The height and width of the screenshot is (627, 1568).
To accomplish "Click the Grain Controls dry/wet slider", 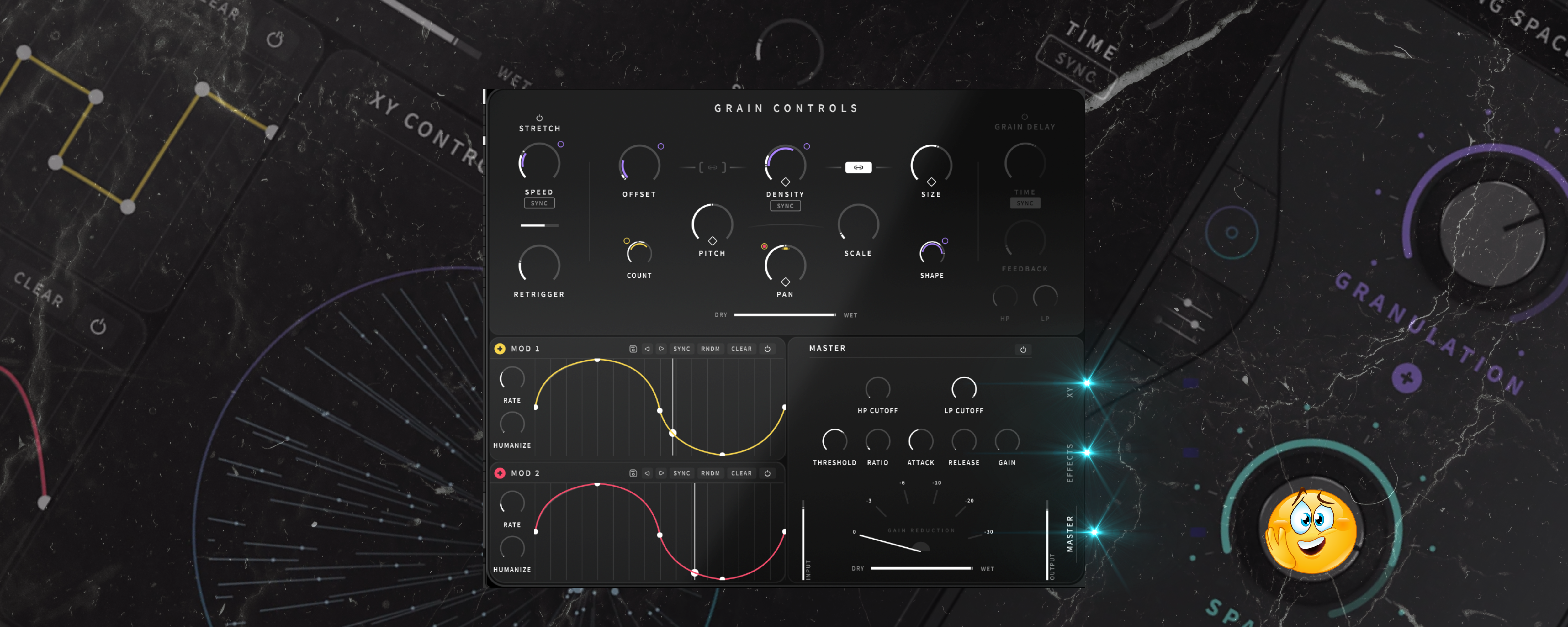I will (x=785, y=315).
